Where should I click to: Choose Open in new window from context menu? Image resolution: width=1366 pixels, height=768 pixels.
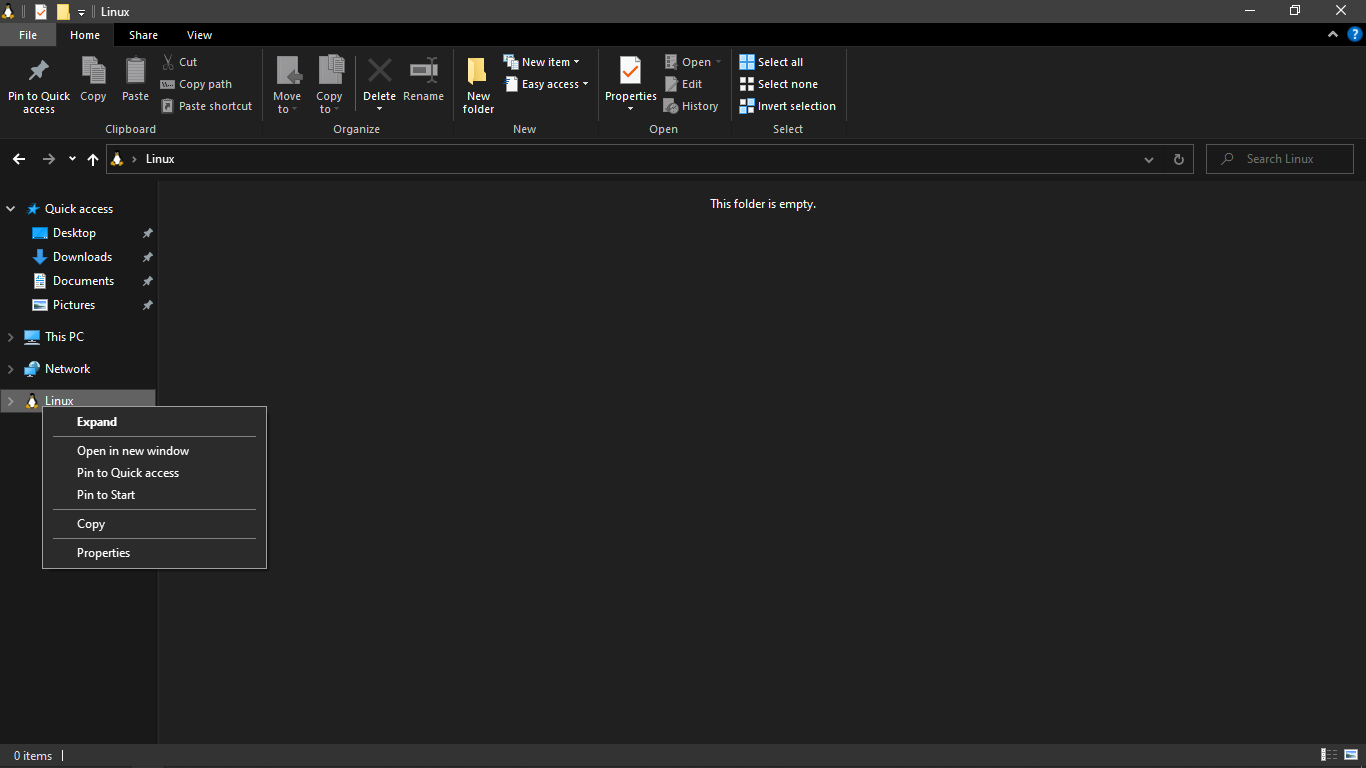point(133,451)
